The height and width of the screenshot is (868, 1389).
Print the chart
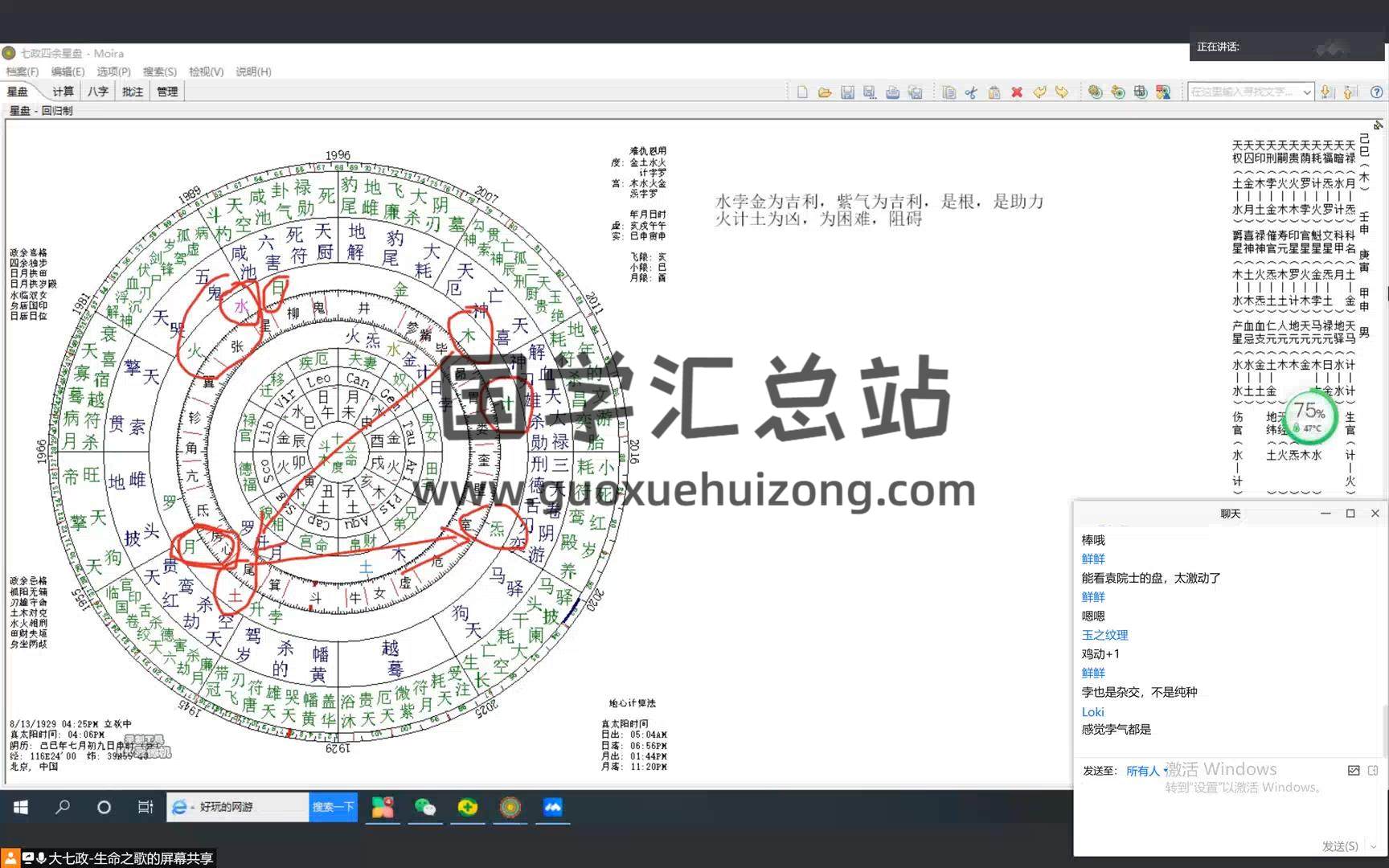892,92
